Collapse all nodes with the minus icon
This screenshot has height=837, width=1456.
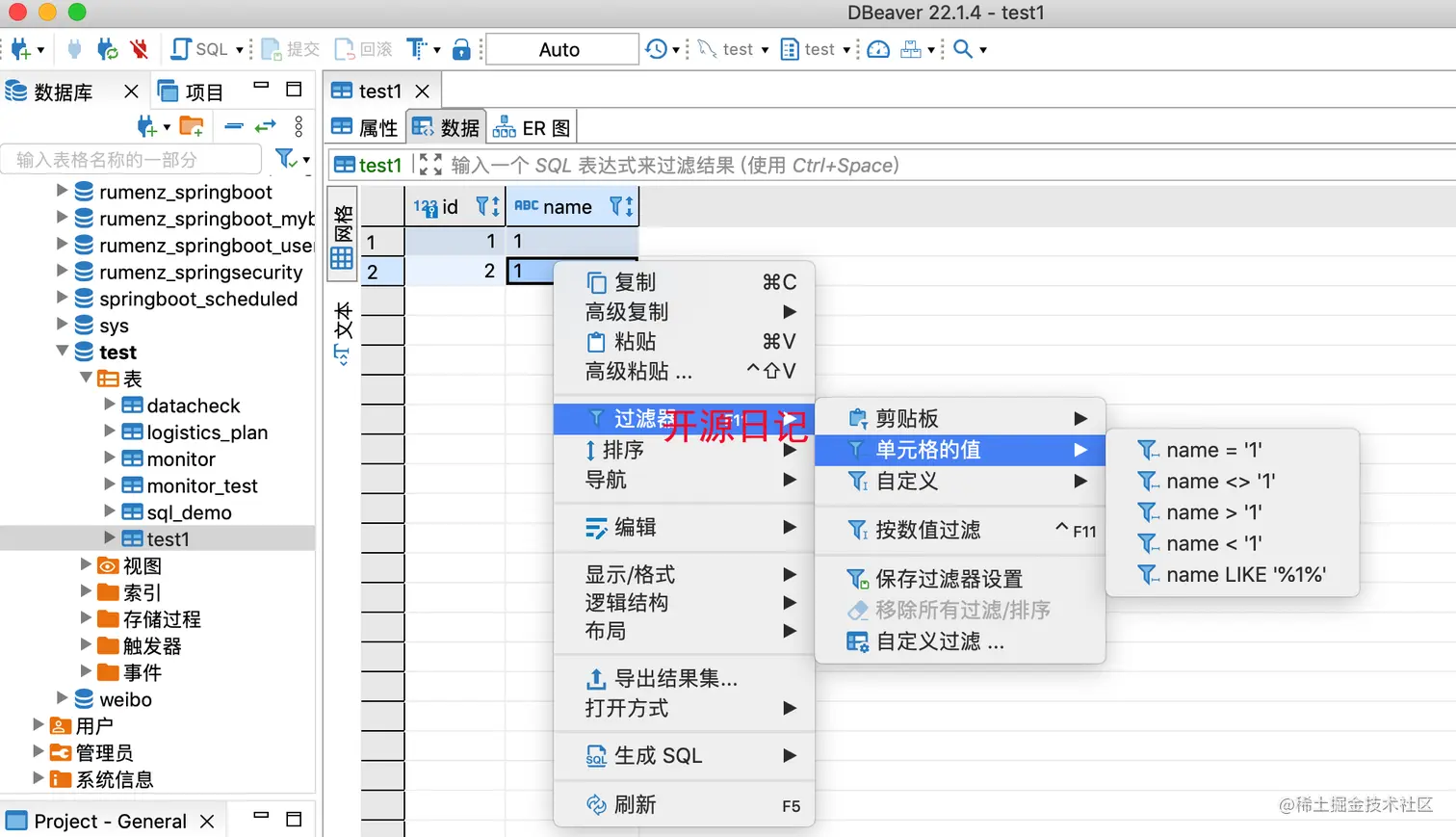234,126
